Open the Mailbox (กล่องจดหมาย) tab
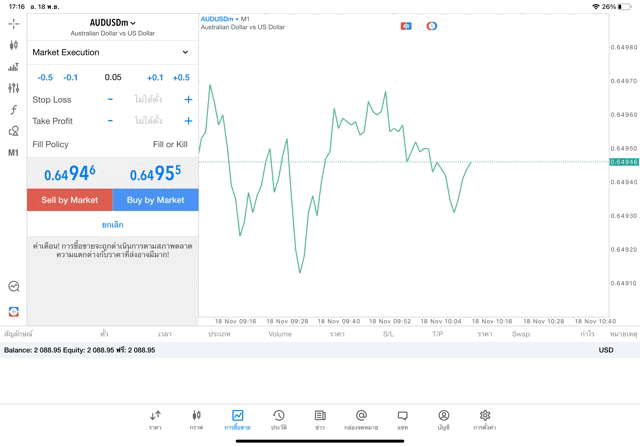Image resolution: width=640 pixels, height=447 pixels. pyautogui.click(x=361, y=419)
